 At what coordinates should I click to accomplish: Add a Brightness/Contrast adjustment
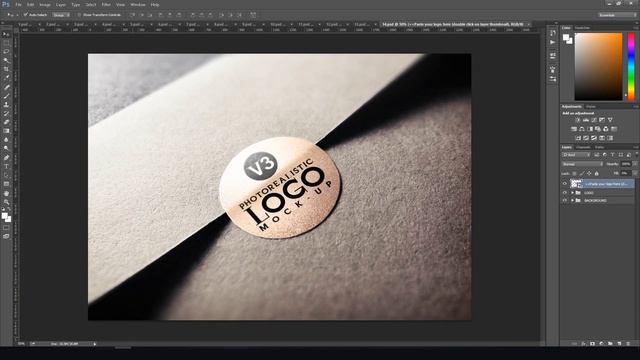[x=578, y=120]
